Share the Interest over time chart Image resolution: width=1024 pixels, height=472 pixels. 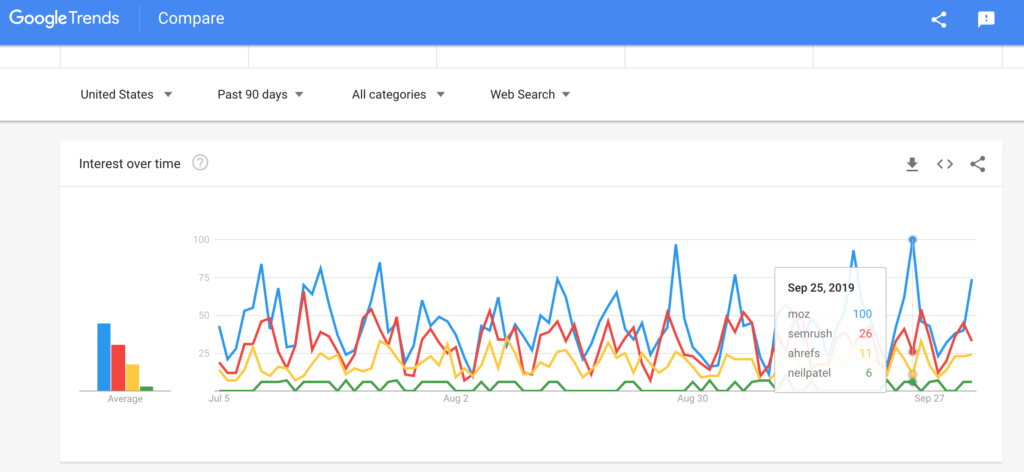pyautogui.click(x=978, y=165)
